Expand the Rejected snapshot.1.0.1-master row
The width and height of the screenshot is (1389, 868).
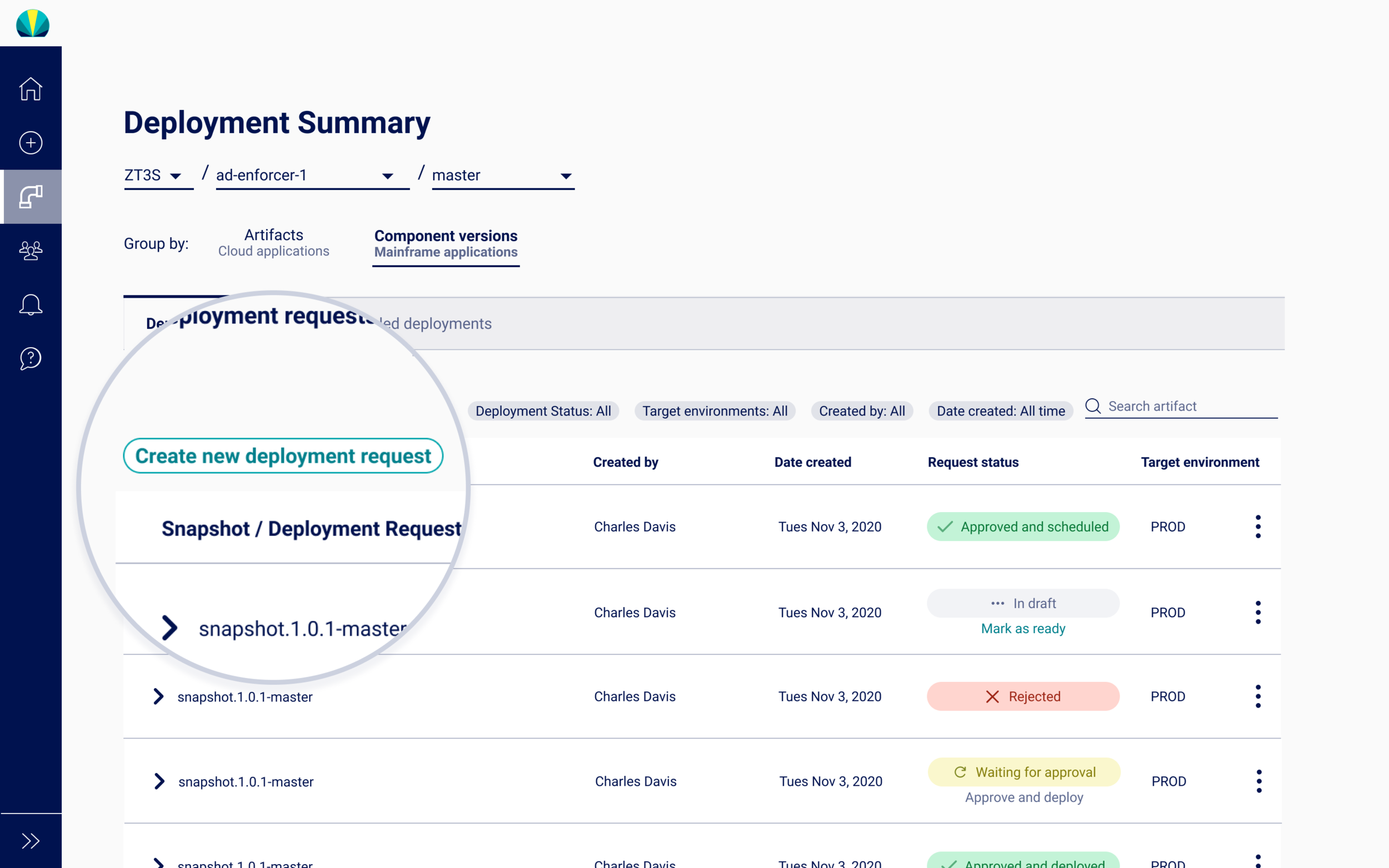click(158, 696)
